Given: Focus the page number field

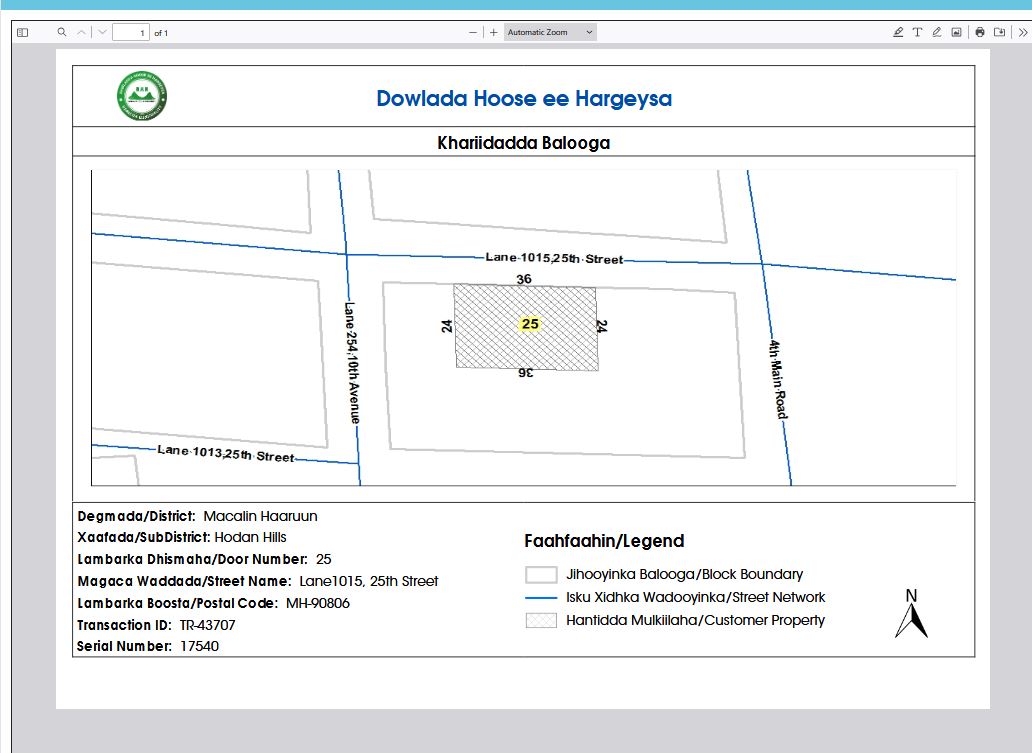Looking at the screenshot, I should click(x=130, y=32).
